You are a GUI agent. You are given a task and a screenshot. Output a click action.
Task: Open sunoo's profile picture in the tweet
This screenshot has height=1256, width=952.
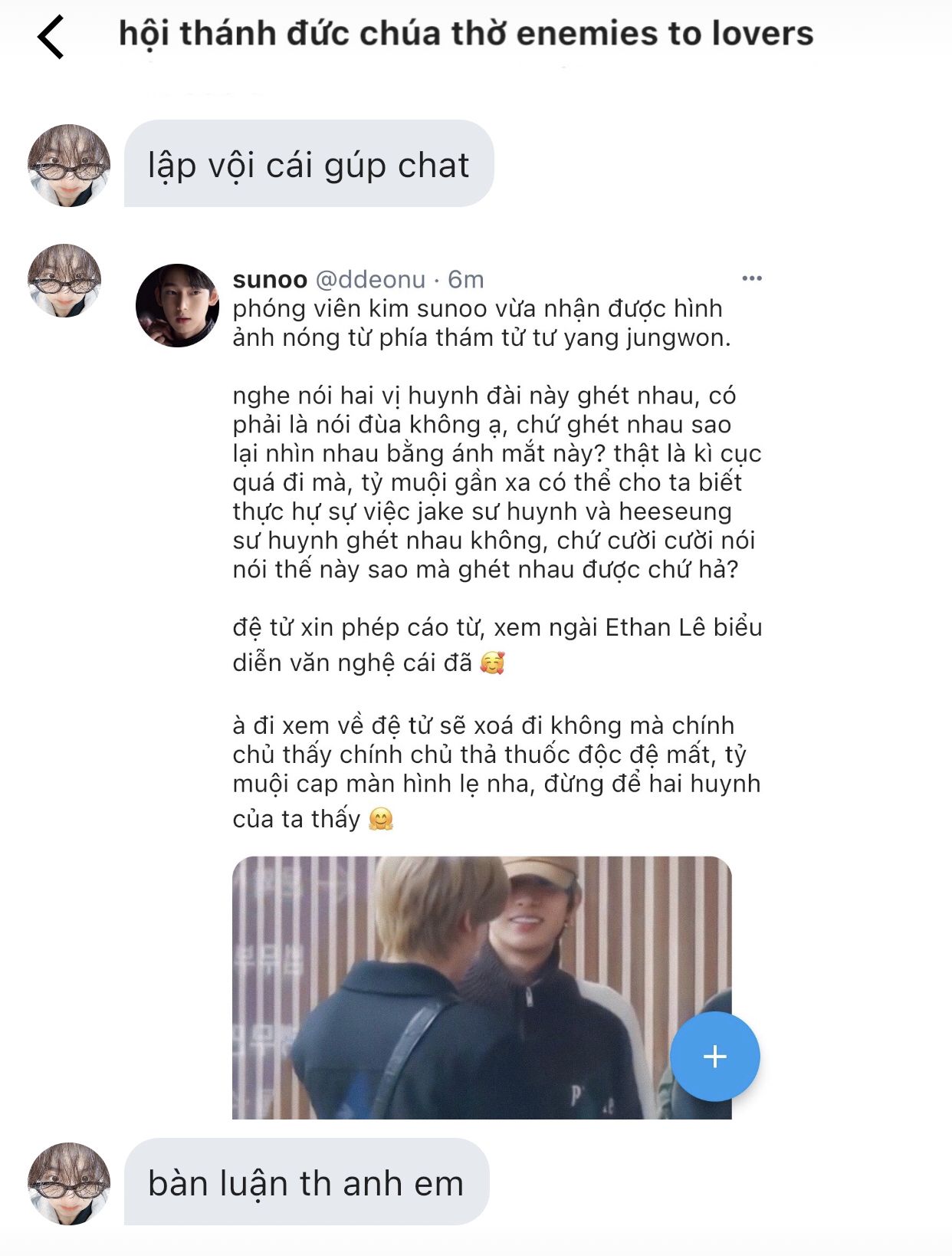[177, 306]
